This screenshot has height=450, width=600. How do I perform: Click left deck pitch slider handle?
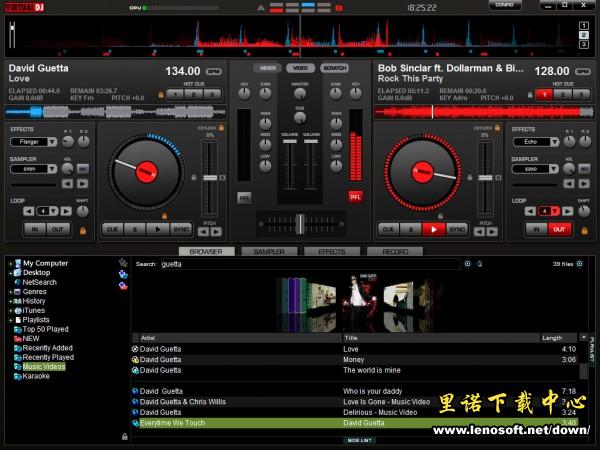coord(210,178)
